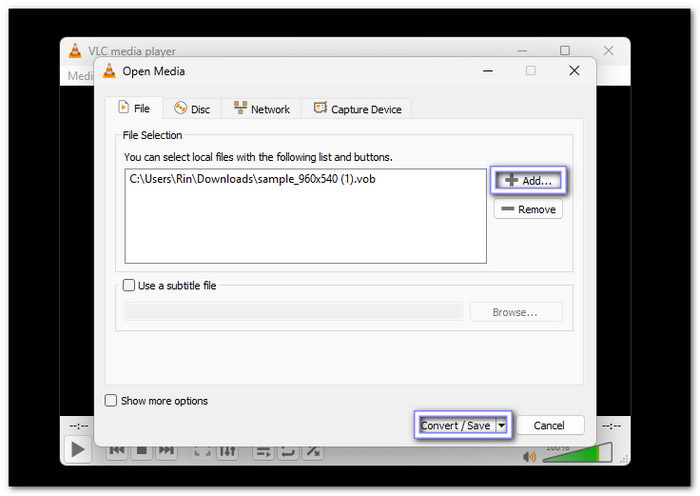
Task: Toggle random shuffle icon in VLC
Action: pos(313,452)
